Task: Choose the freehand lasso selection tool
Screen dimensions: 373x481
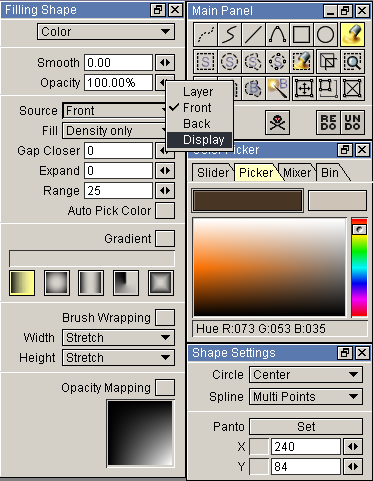Action: (253, 62)
